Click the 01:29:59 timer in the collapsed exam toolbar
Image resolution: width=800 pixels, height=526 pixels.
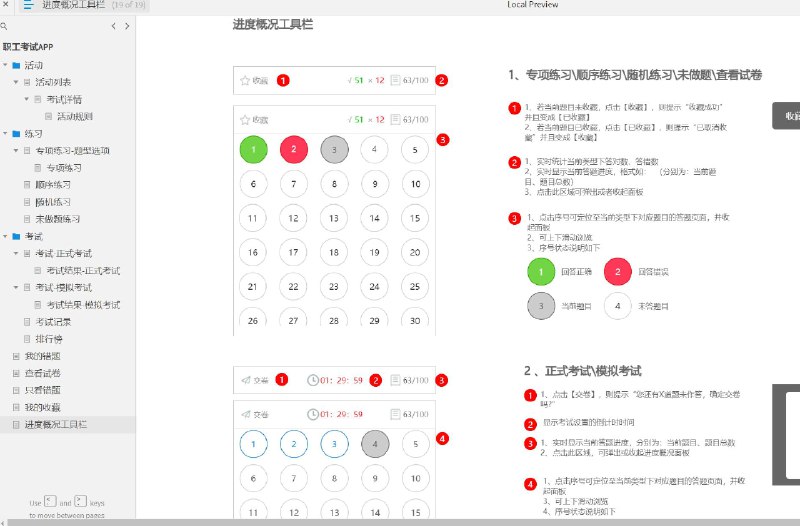[x=341, y=380]
